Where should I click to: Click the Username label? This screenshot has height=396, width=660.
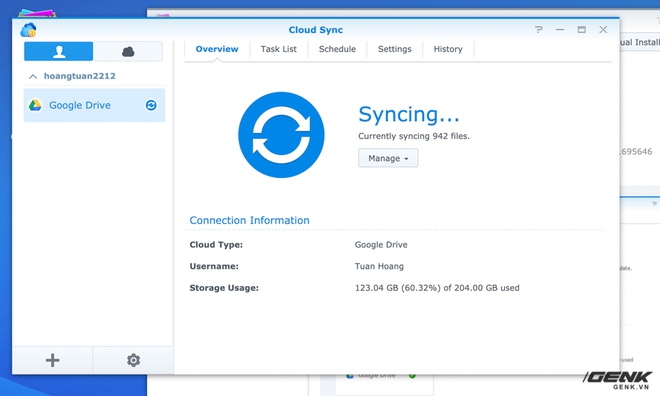214,266
